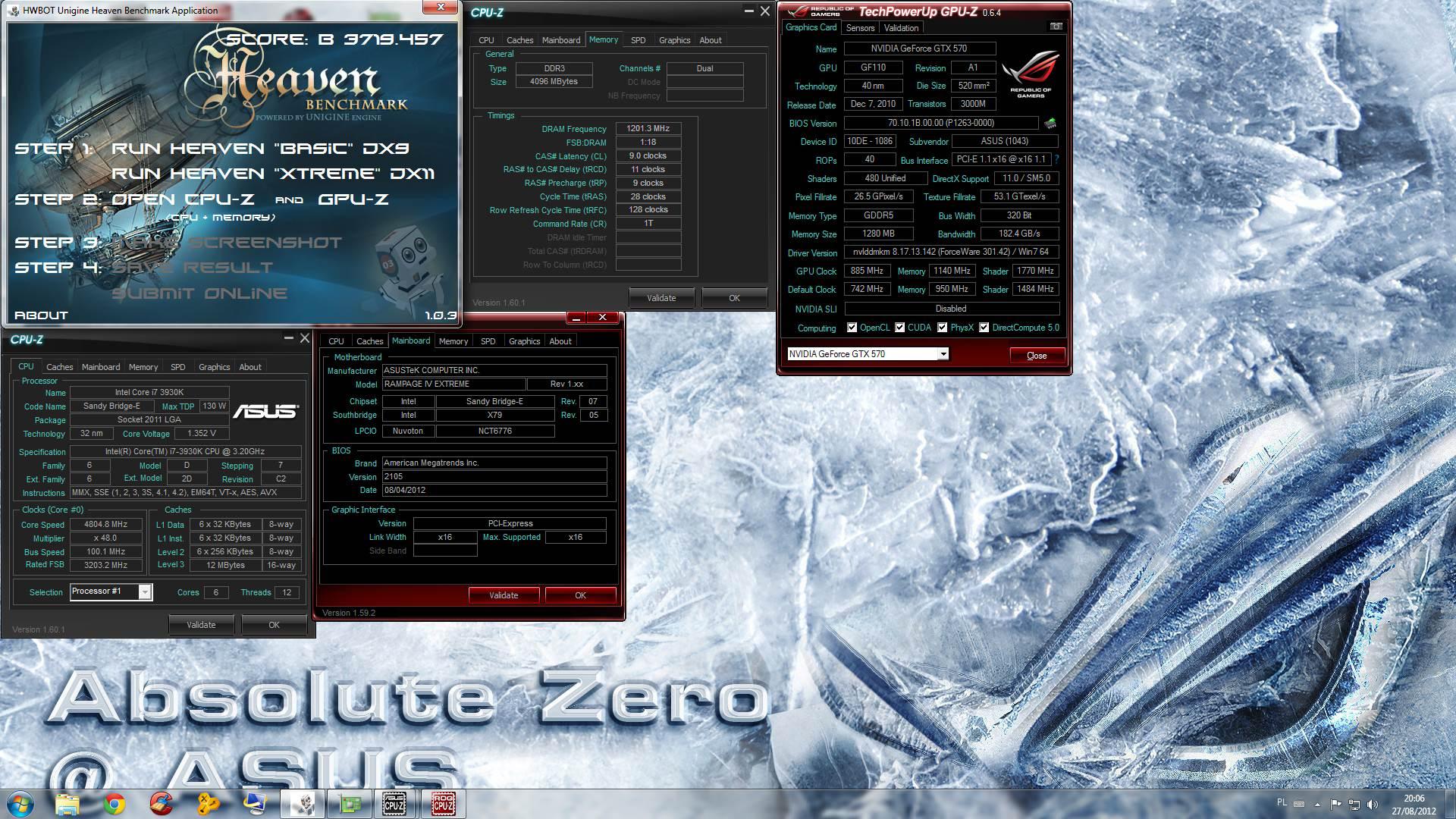This screenshot has width=1456, height=819.
Task: Click the BIOS Version 70.10.1B.00.00 field in GPU-Z
Action: pyautogui.click(x=941, y=123)
